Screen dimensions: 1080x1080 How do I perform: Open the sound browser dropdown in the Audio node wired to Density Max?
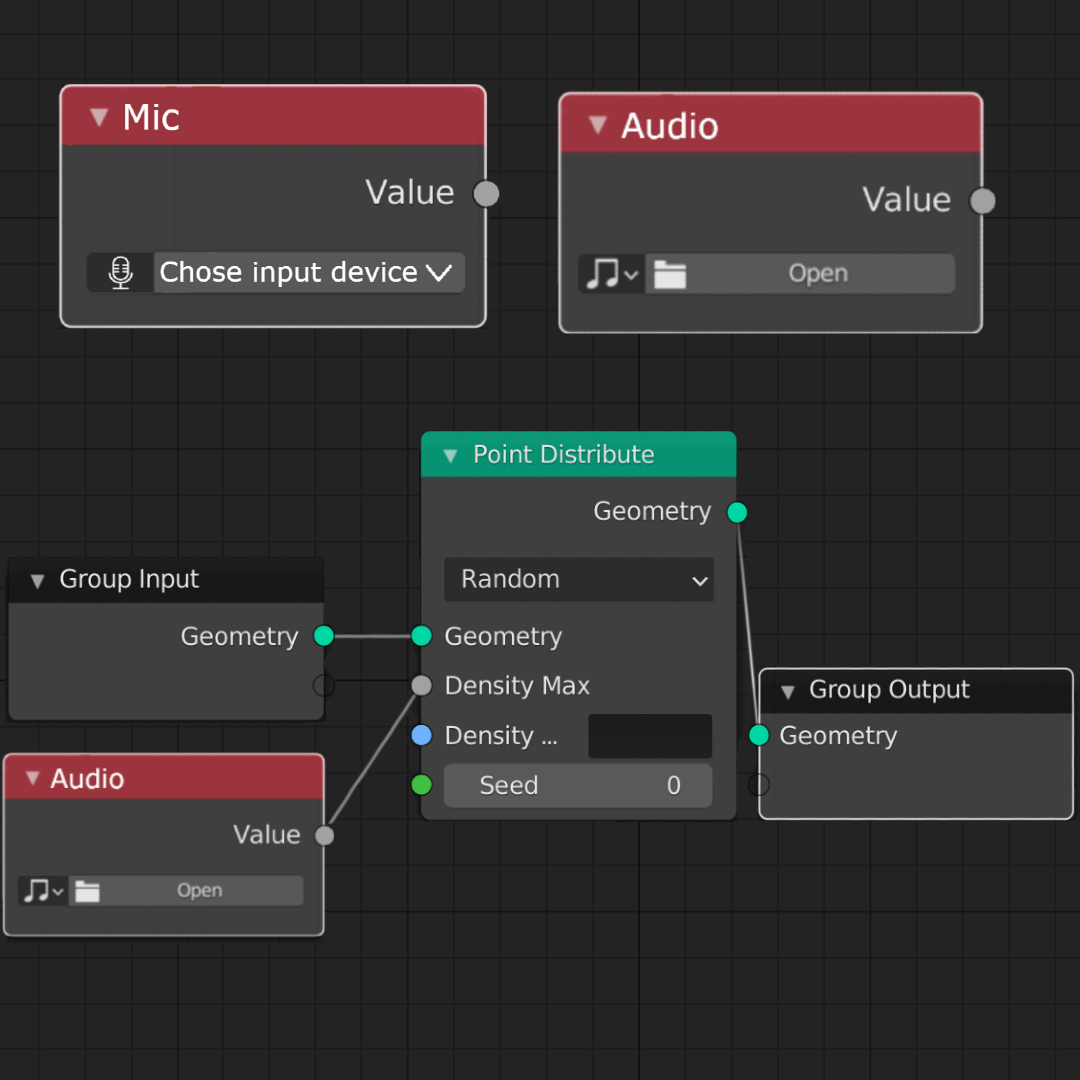pos(43,891)
